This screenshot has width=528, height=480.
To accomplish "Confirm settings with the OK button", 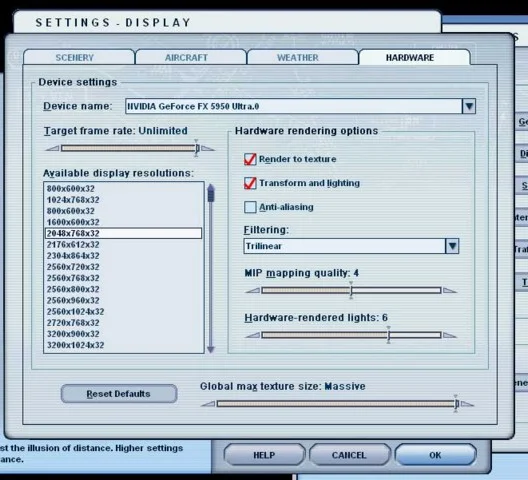I will [435, 455].
